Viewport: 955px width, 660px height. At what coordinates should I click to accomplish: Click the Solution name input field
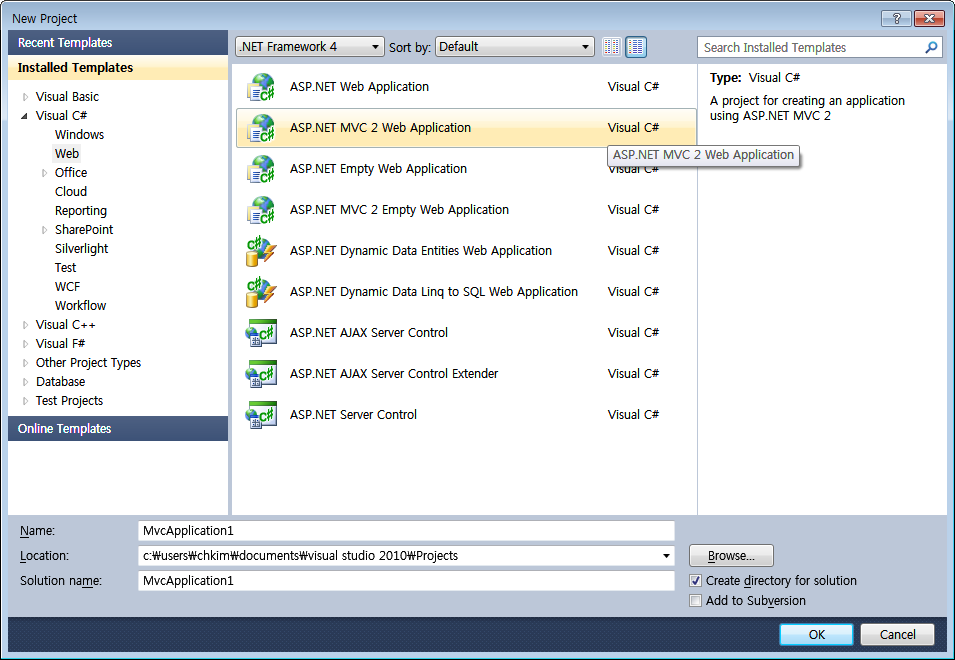pos(406,581)
